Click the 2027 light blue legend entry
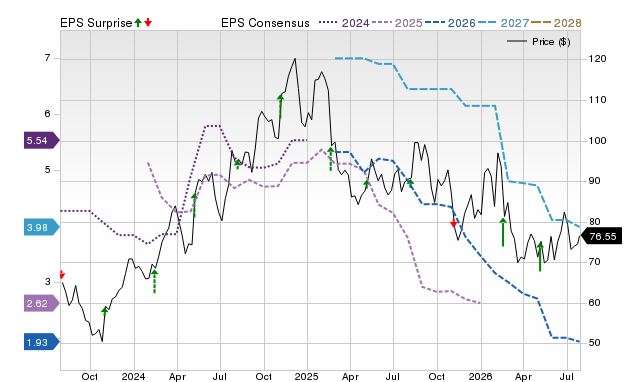Image resolution: width=640 pixels, height=382 pixels. coord(503,23)
